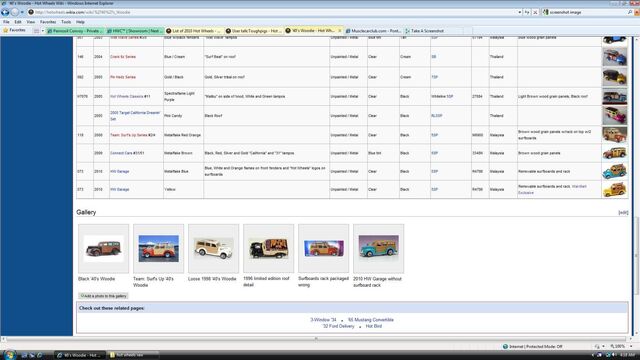Open the HW Garage link in the Metalflake Blue row
The image size is (640, 360).
pos(120,171)
